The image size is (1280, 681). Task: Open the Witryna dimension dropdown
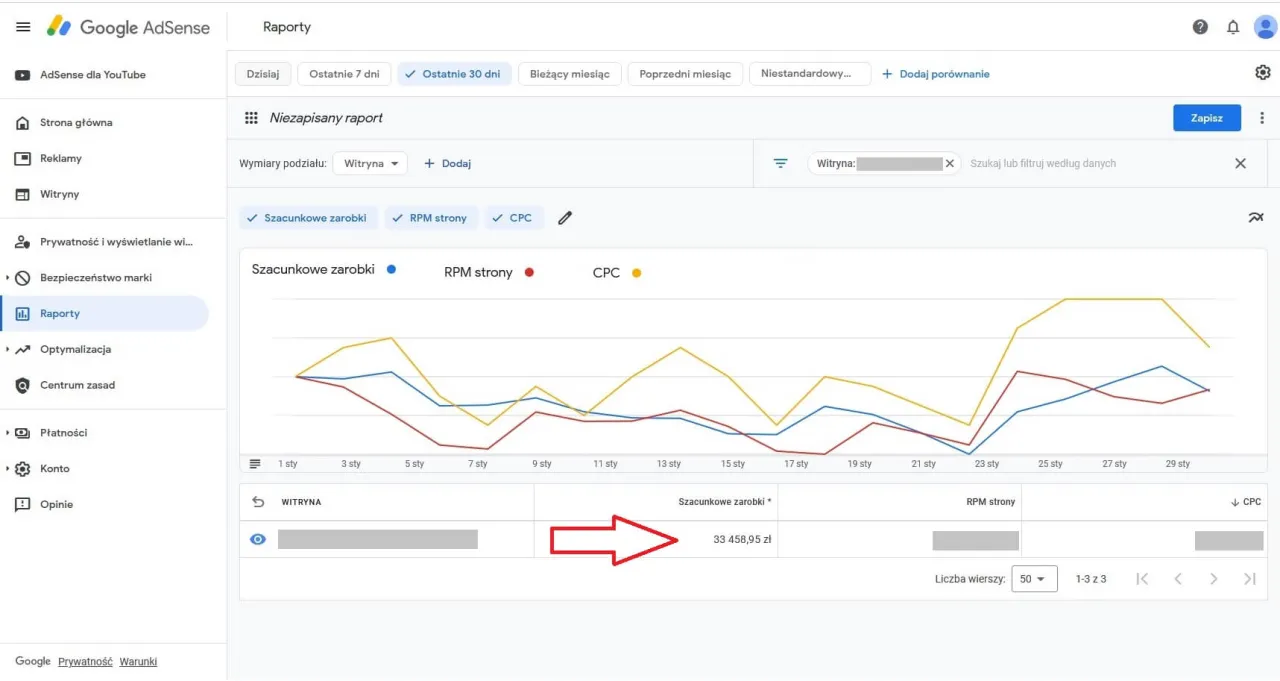[370, 163]
